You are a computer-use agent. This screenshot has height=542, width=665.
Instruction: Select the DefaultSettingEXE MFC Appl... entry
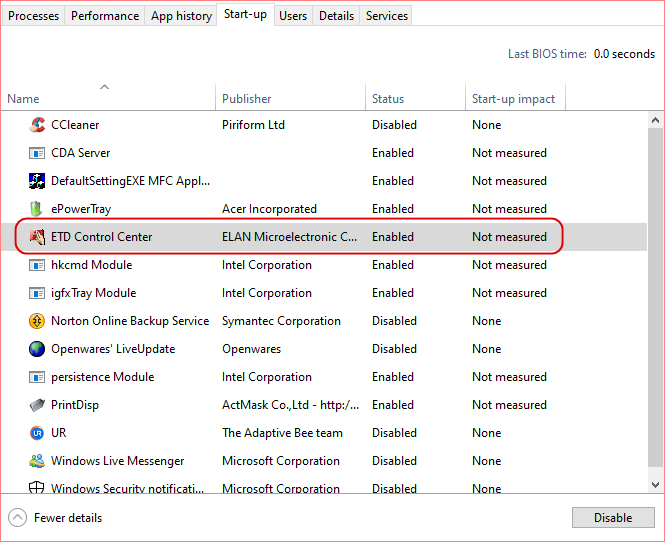tap(131, 181)
